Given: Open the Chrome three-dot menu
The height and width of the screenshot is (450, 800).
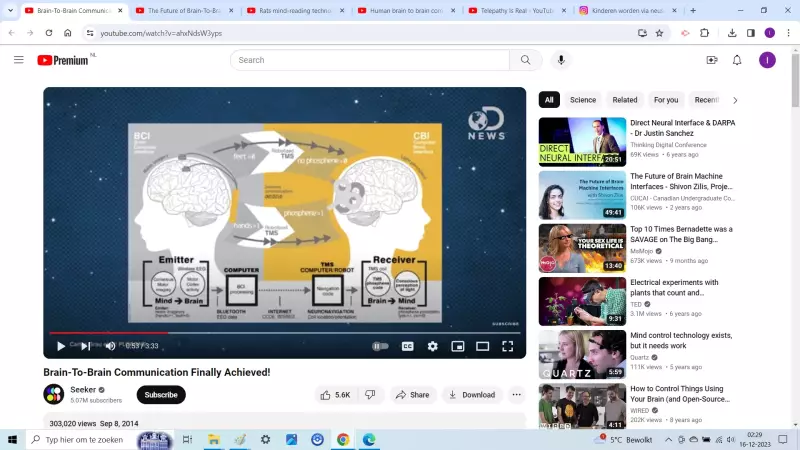Looking at the screenshot, I should pyautogui.click(x=788, y=33).
